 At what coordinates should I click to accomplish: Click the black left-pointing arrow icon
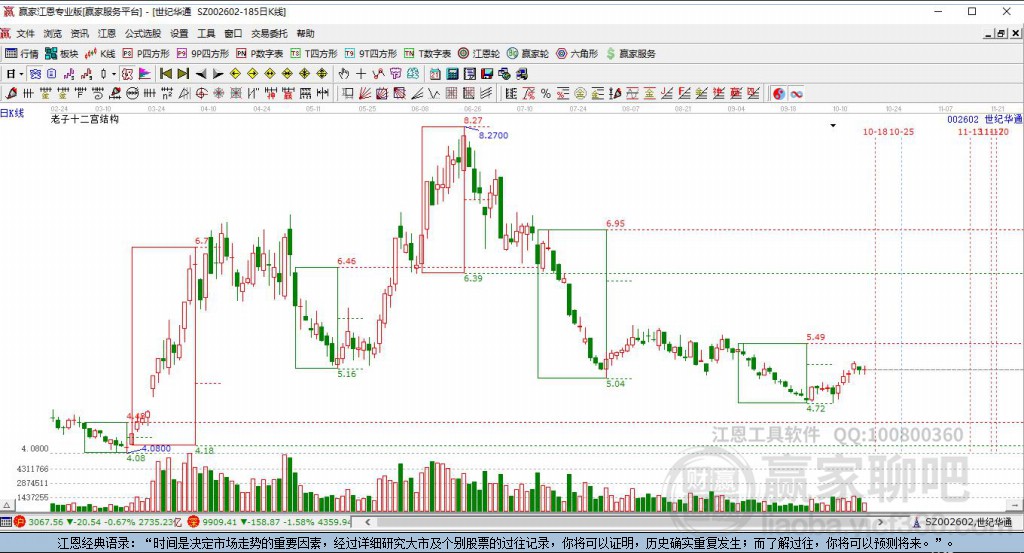(x=200, y=74)
